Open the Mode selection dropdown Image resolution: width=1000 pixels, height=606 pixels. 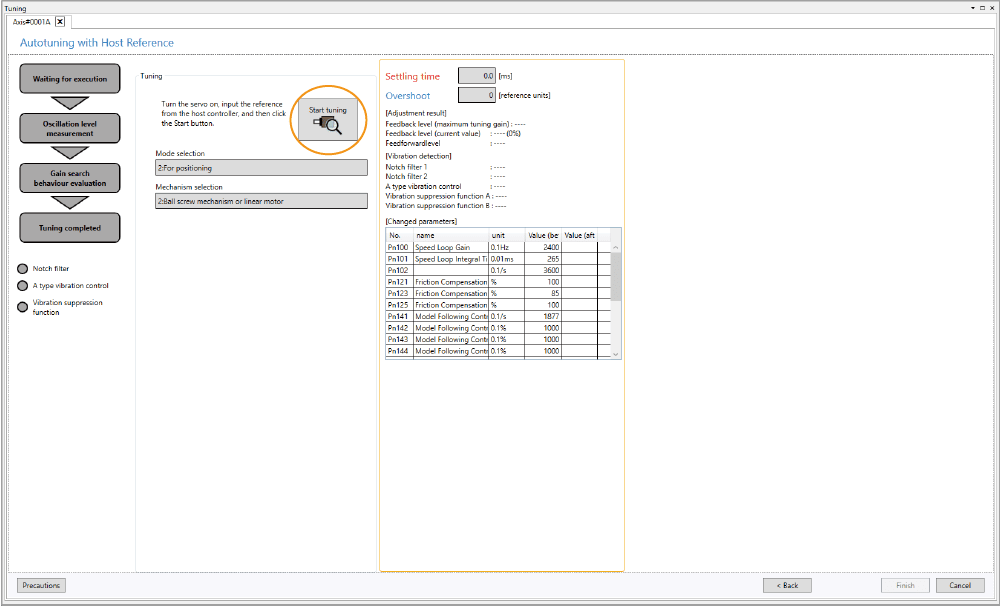click(x=261, y=168)
